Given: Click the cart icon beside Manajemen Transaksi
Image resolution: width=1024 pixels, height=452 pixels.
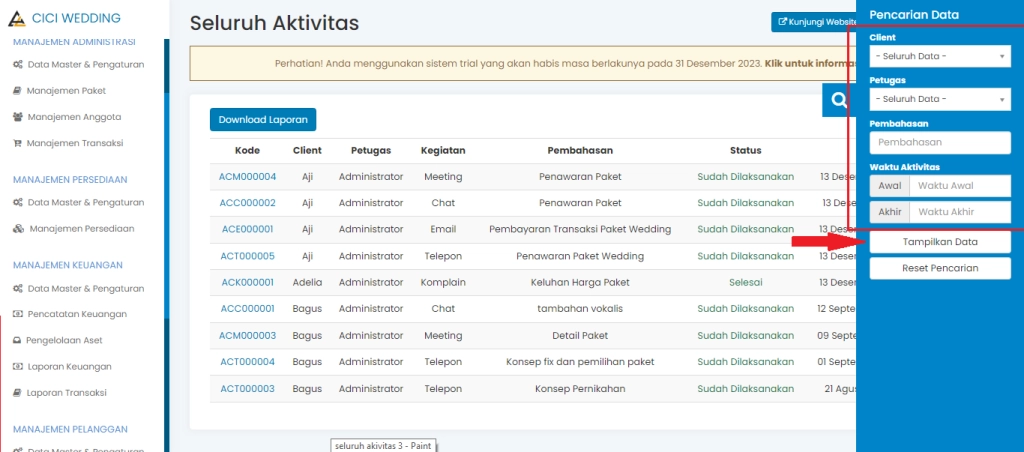Looking at the screenshot, I should (x=17, y=143).
